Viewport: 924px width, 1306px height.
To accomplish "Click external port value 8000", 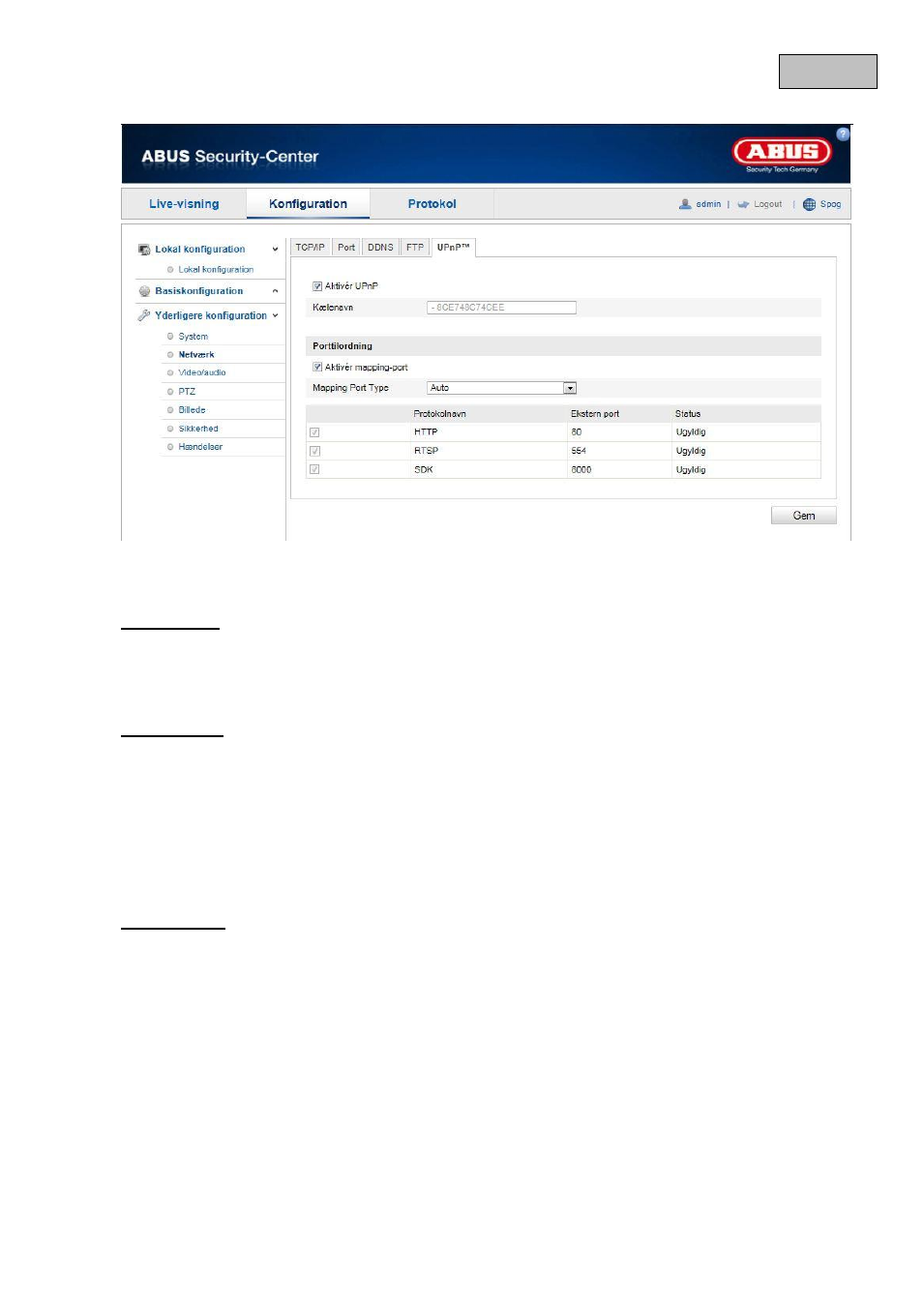I will tap(581, 470).
